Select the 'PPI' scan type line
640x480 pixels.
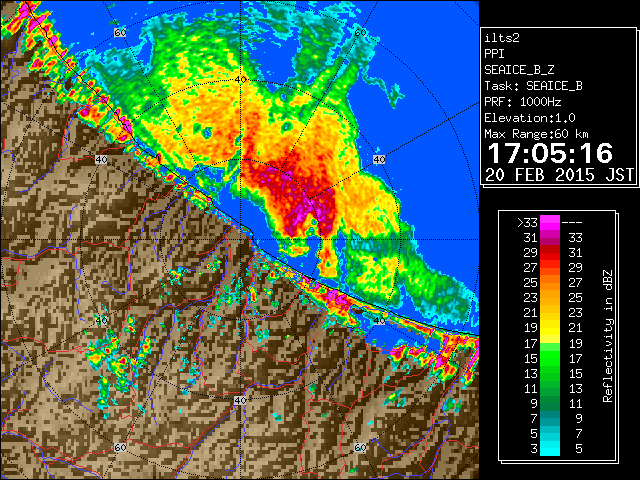pyautogui.click(x=494, y=54)
